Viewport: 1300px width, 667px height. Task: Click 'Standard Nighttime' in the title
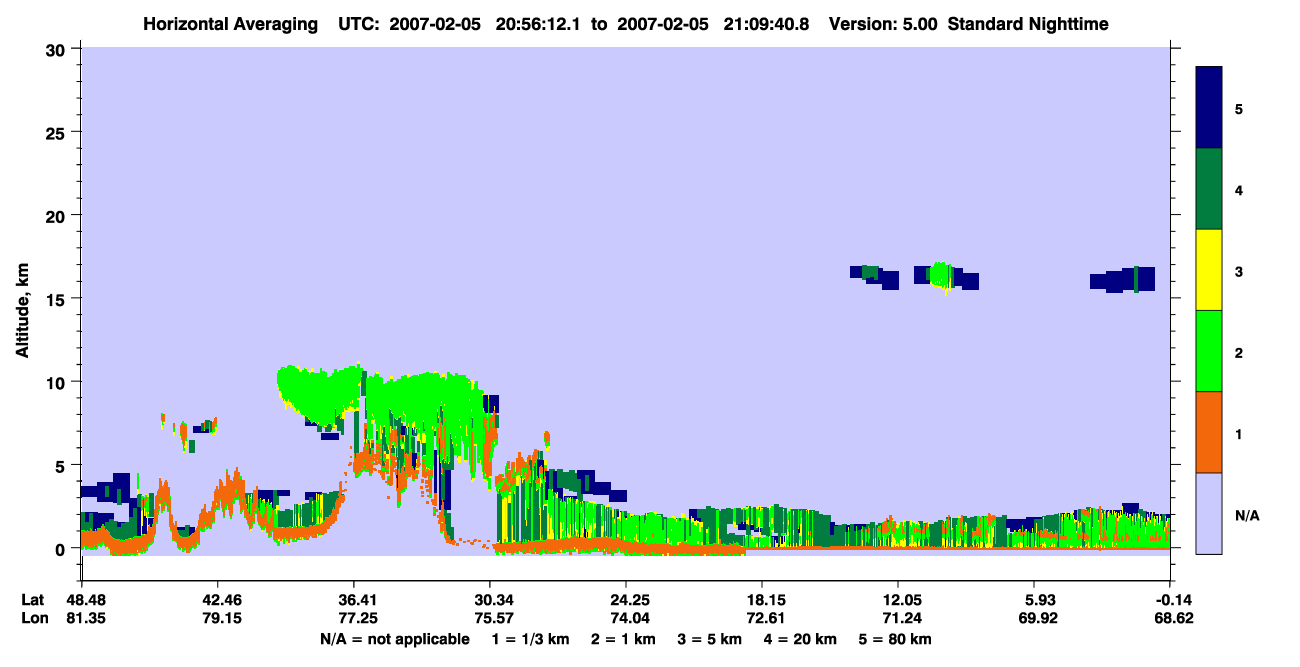pos(1028,24)
